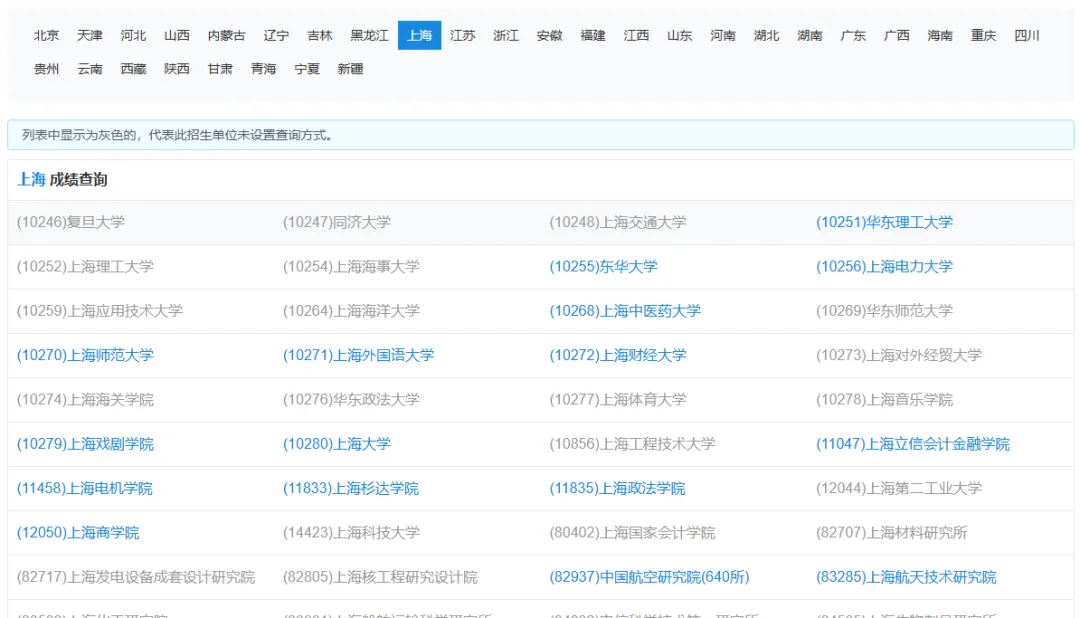The width and height of the screenshot is (1080, 618).
Task: Click (82937)中国航空研究院(640所) link
Action: coord(650,577)
